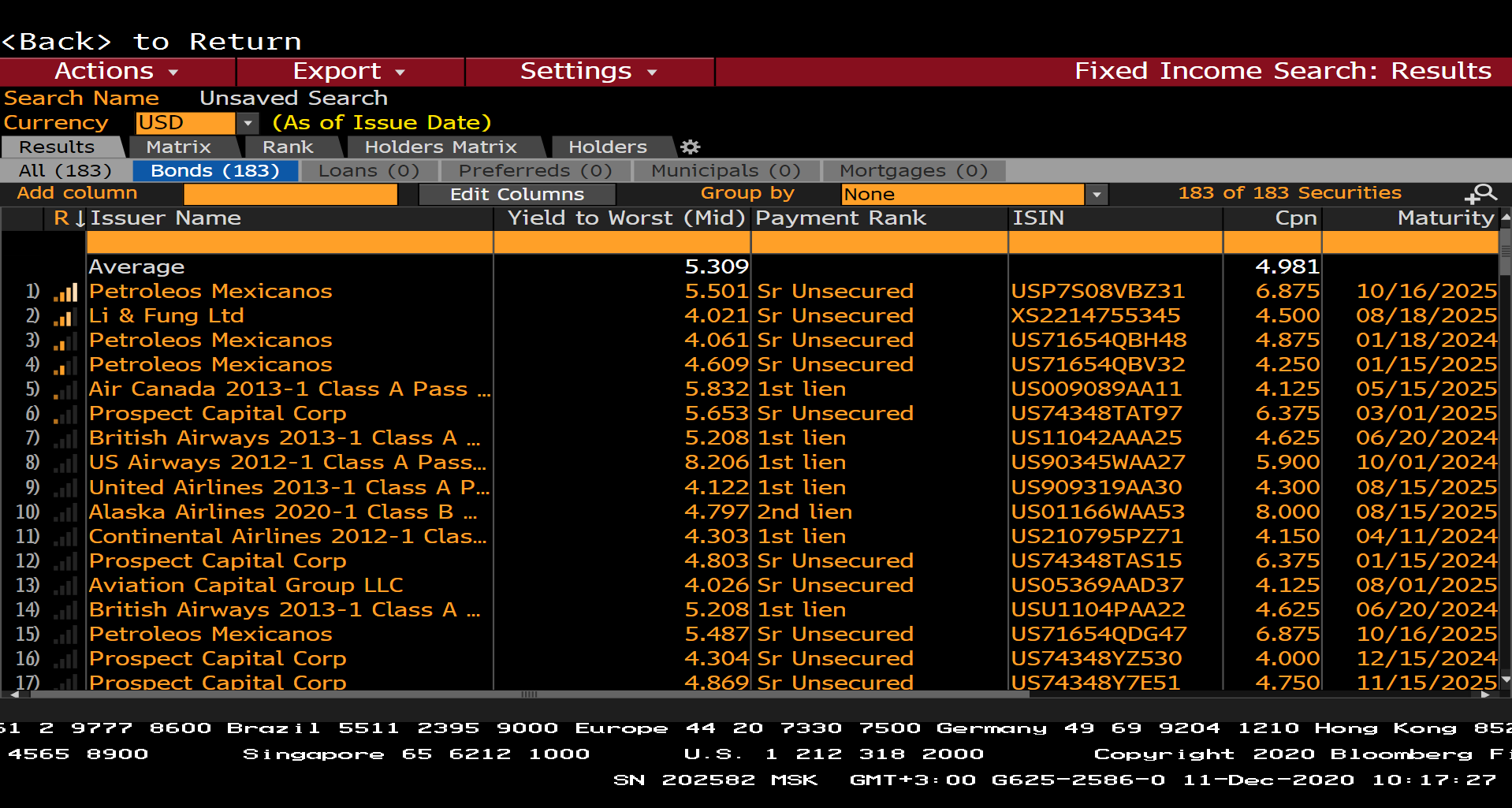The height and width of the screenshot is (808, 1512).
Task: Click the ISIN filter field
Action: click(x=1115, y=243)
